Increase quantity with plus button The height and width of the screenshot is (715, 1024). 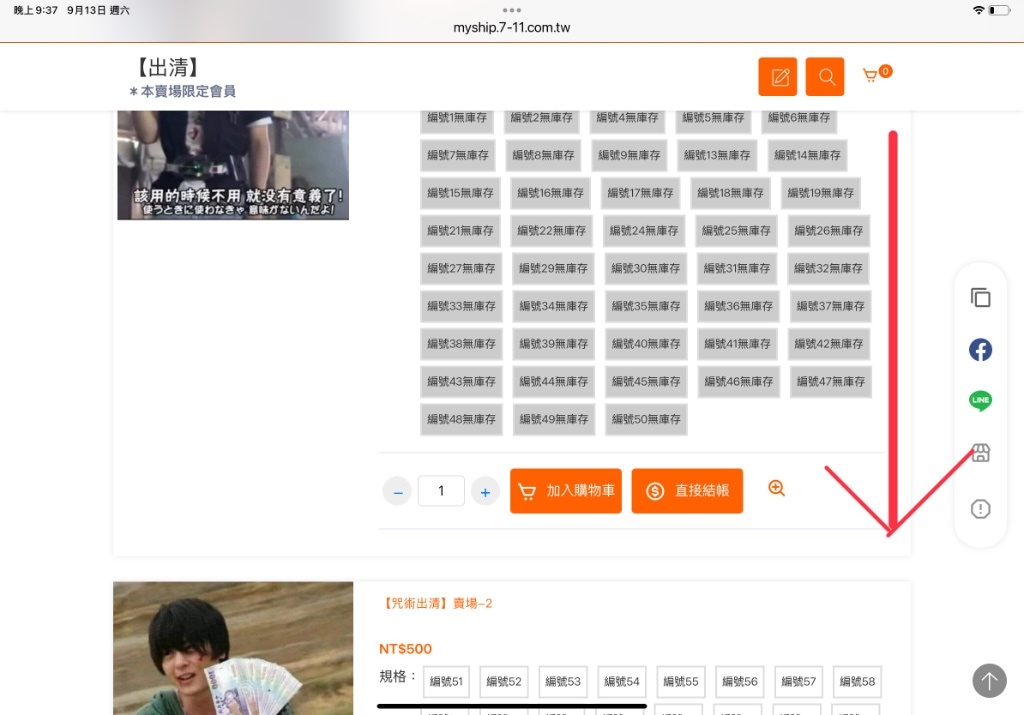coord(485,492)
